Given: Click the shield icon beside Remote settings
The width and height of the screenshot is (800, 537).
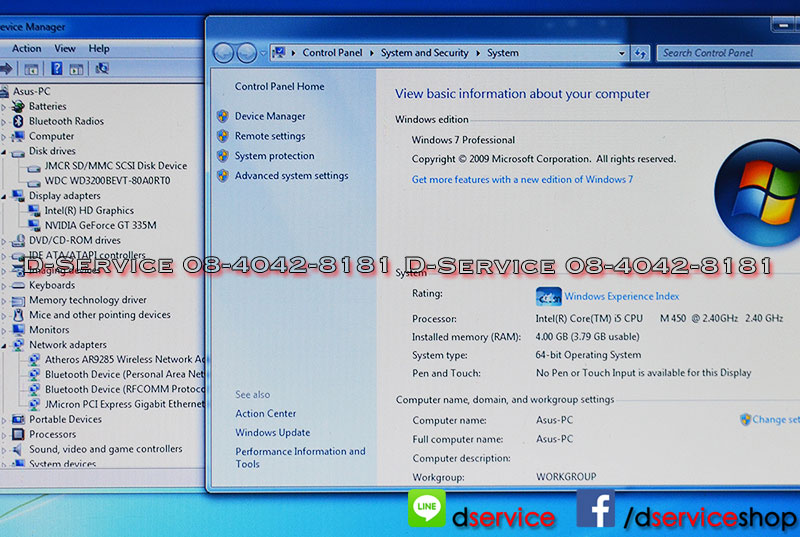Looking at the screenshot, I should [x=222, y=136].
